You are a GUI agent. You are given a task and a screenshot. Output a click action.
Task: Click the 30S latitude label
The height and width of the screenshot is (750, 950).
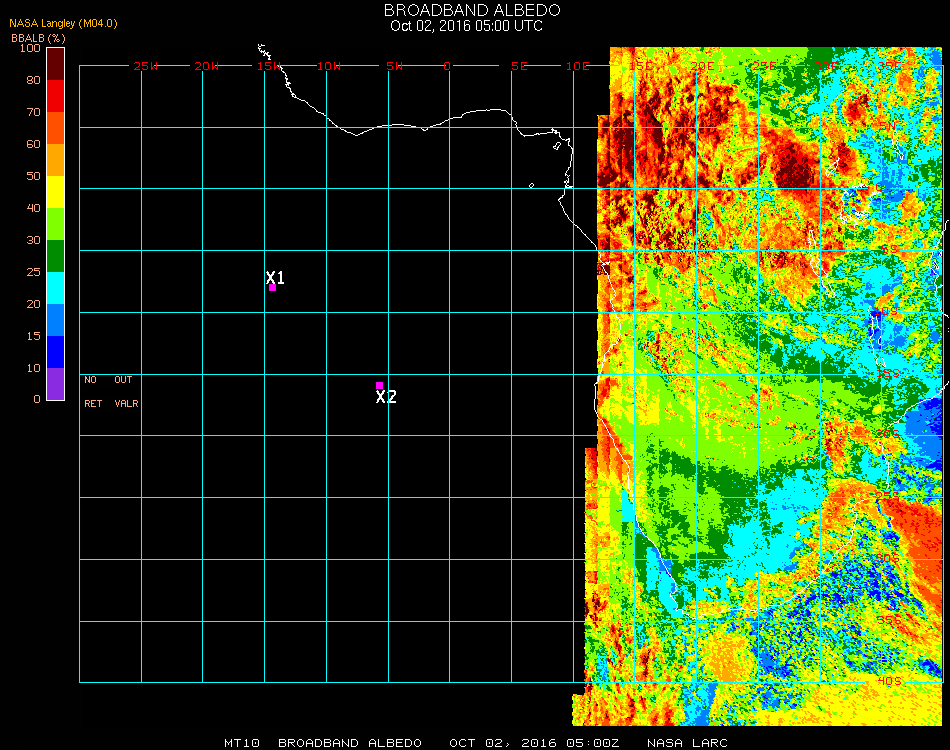coord(888,558)
